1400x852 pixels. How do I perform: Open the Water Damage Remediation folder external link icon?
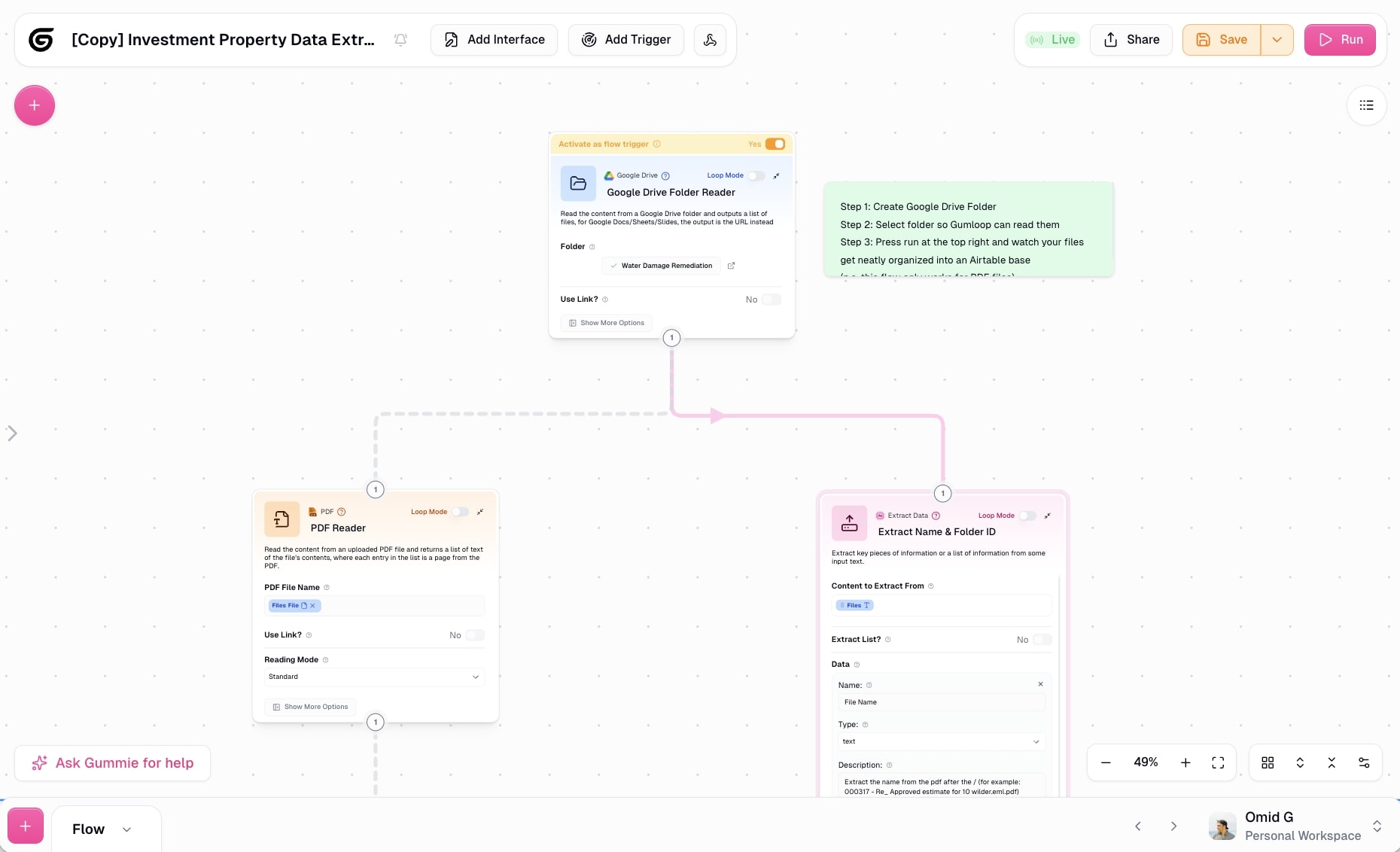(731, 265)
